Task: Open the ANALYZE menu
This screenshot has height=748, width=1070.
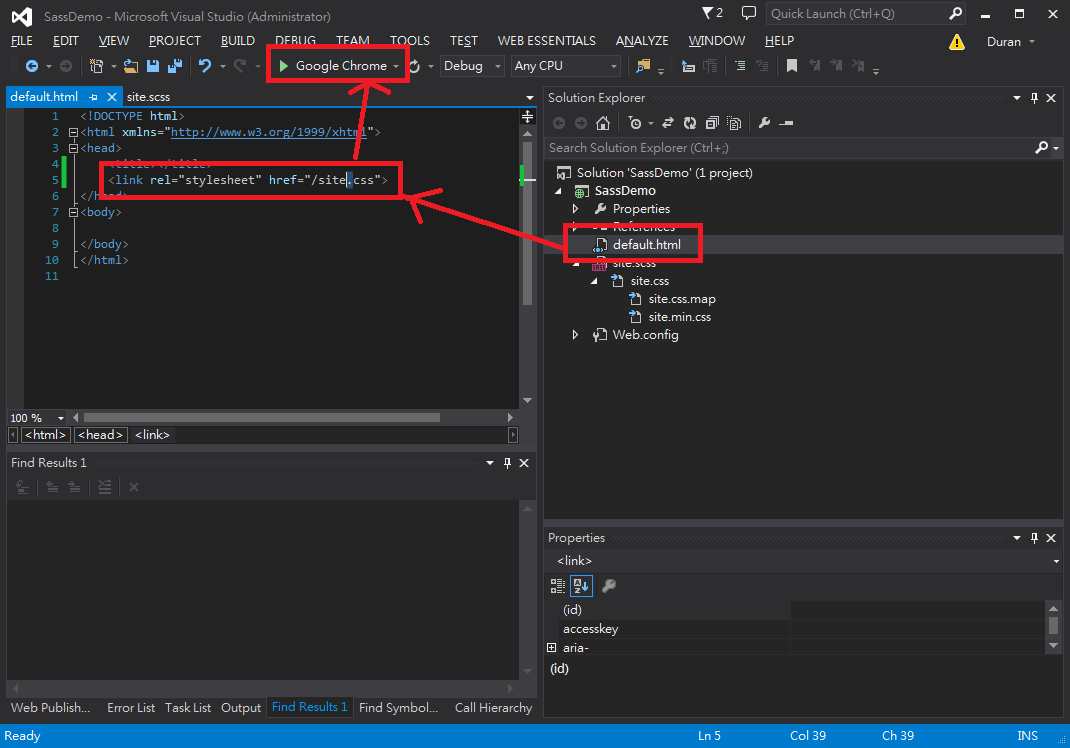Action: tap(642, 41)
